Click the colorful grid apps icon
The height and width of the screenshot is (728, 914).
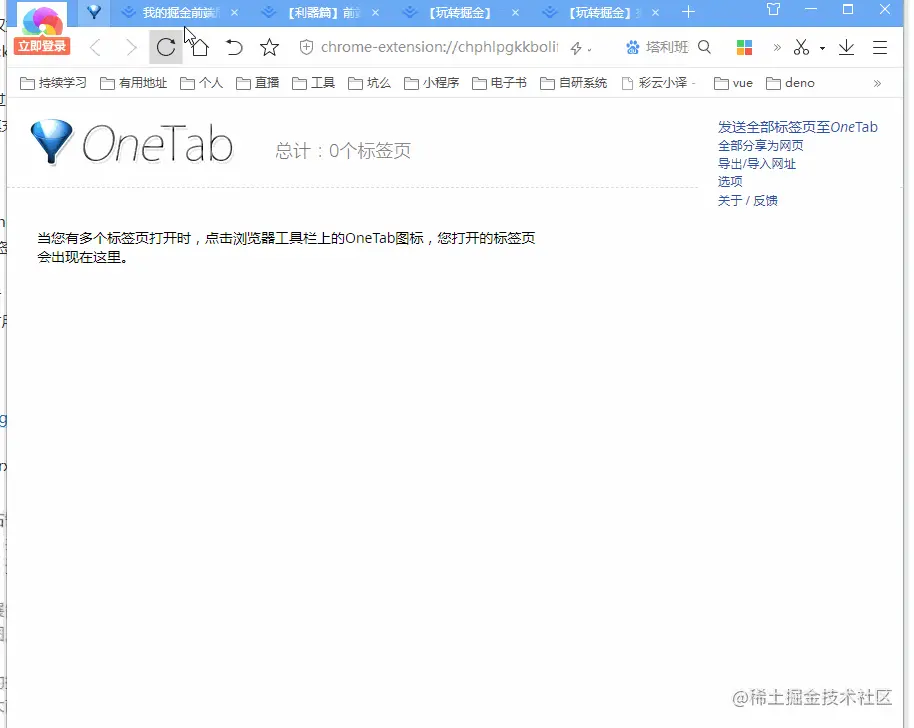tap(744, 47)
